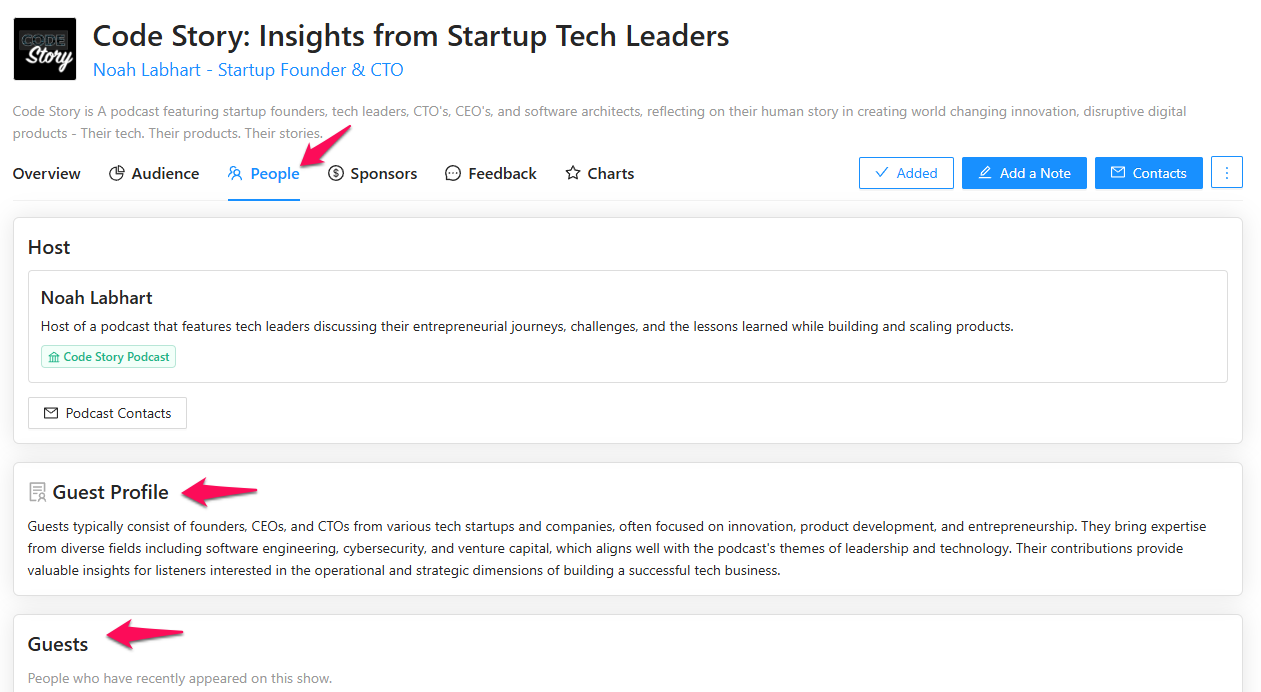The height and width of the screenshot is (692, 1261).
Task: Click the Code Story Podcast green tag
Action: coord(108,357)
